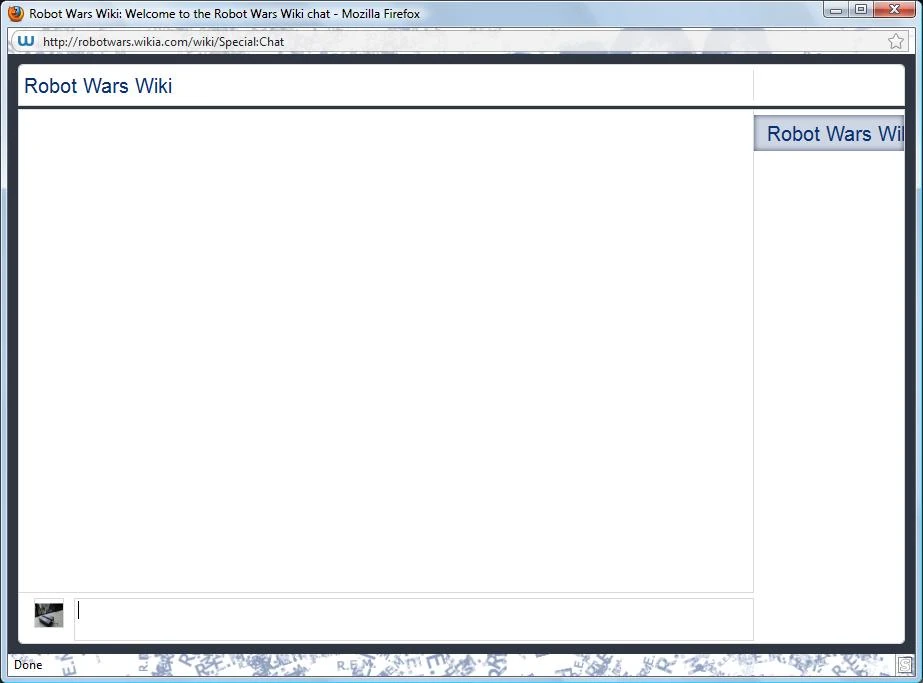Click the Firefox logo in title bar

[x=16, y=13]
